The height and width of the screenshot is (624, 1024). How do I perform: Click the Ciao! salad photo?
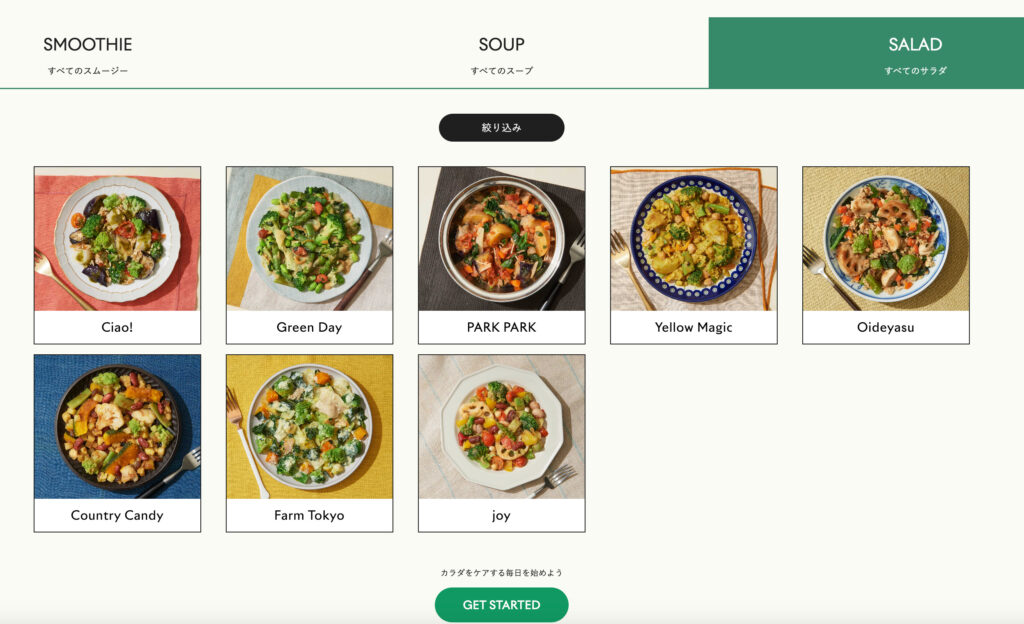point(117,239)
